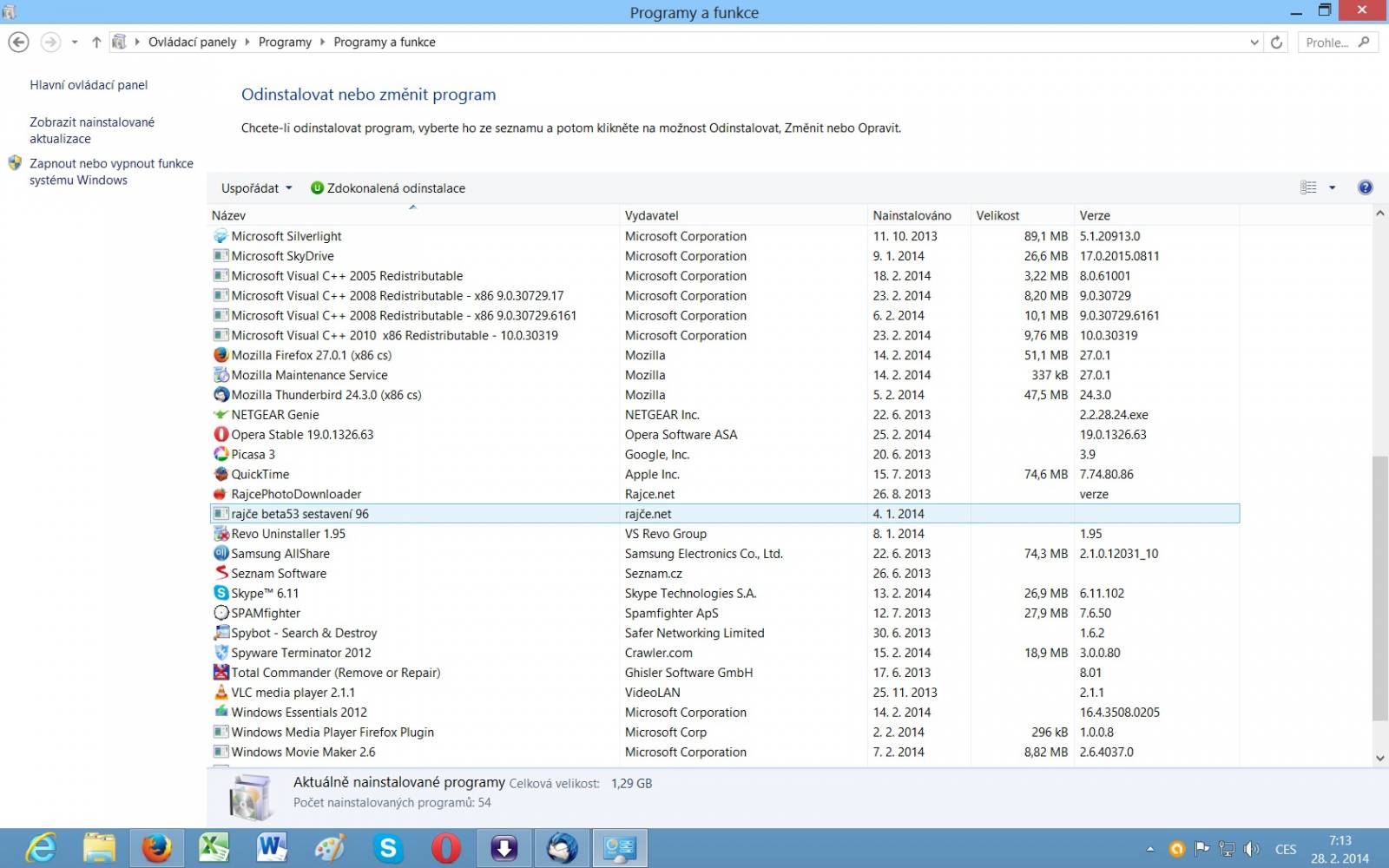1389x868 pixels.
Task: Click the change view icon button
Action: [1308, 187]
